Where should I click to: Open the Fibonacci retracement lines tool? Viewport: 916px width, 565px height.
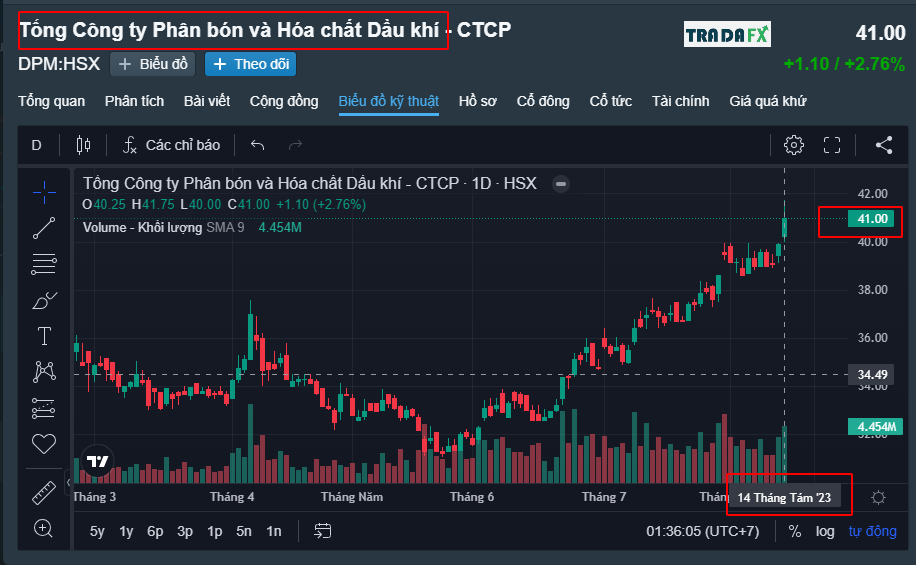(x=44, y=264)
